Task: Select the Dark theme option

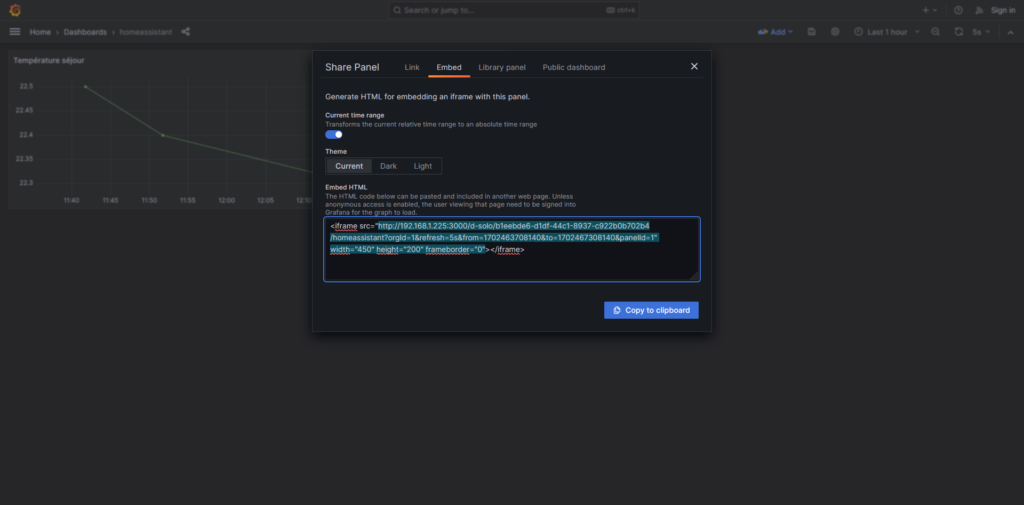Action: tap(389, 166)
